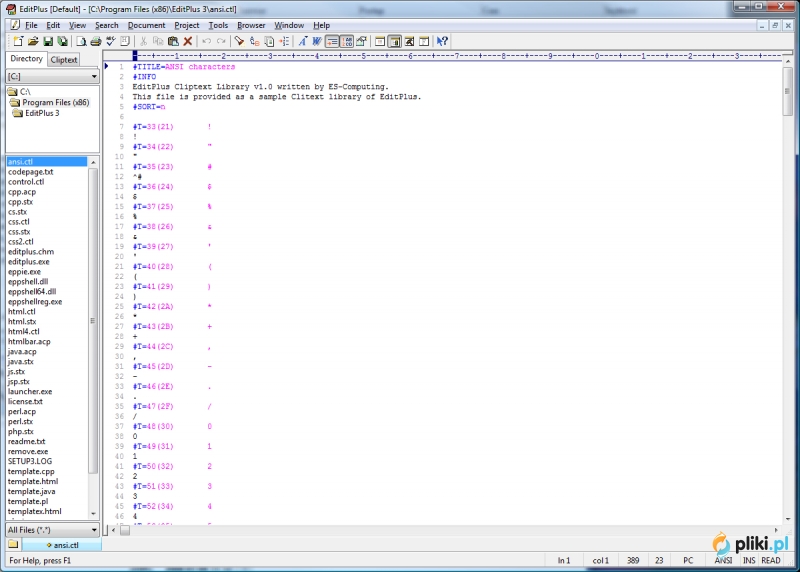Open Preferences from the toolbar icon
The height and width of the screenshot is (572, 800).
coord(362,41)
